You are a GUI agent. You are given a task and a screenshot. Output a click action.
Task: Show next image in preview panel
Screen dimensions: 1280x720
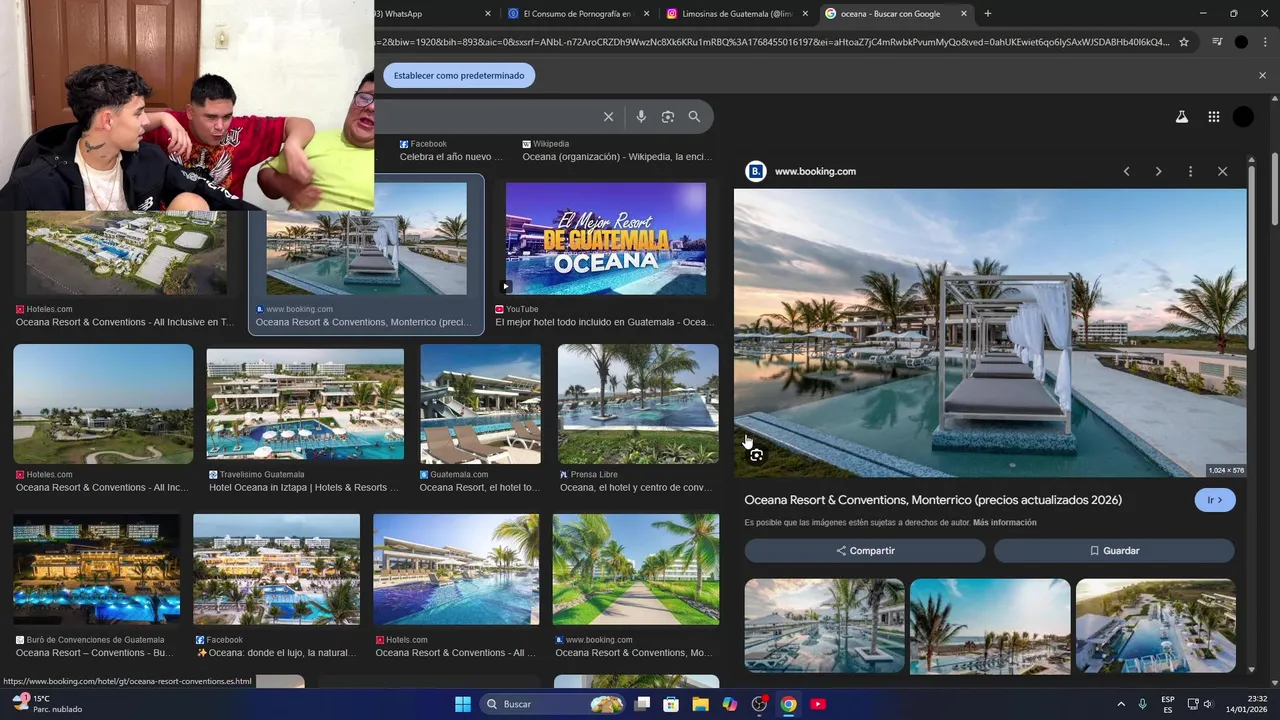[x=1158, y=171]
